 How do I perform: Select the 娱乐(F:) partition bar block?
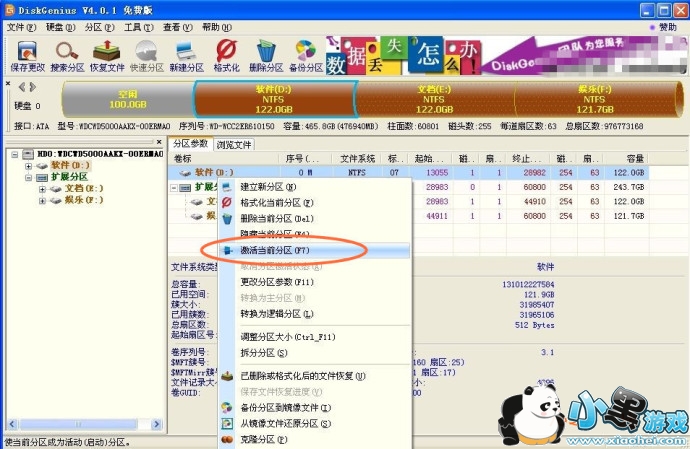coord(595,99)
